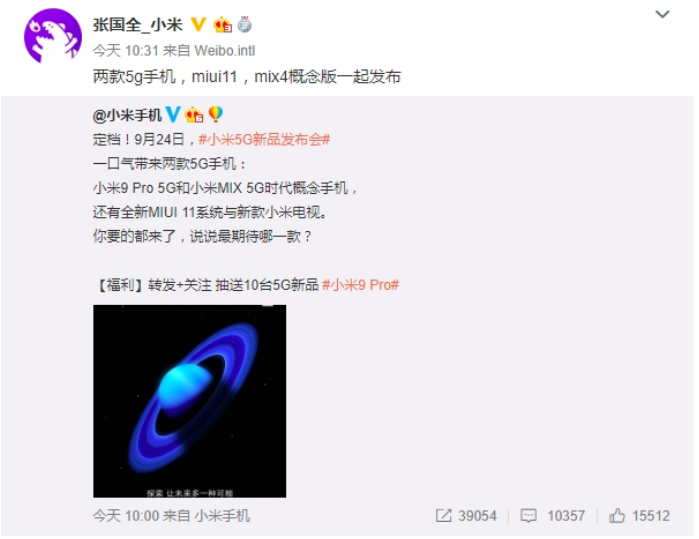The width and height of the screenshot is (699, 539).
Task: Open the #小米9 Pro# hashtag link
Action: point(360,284)
